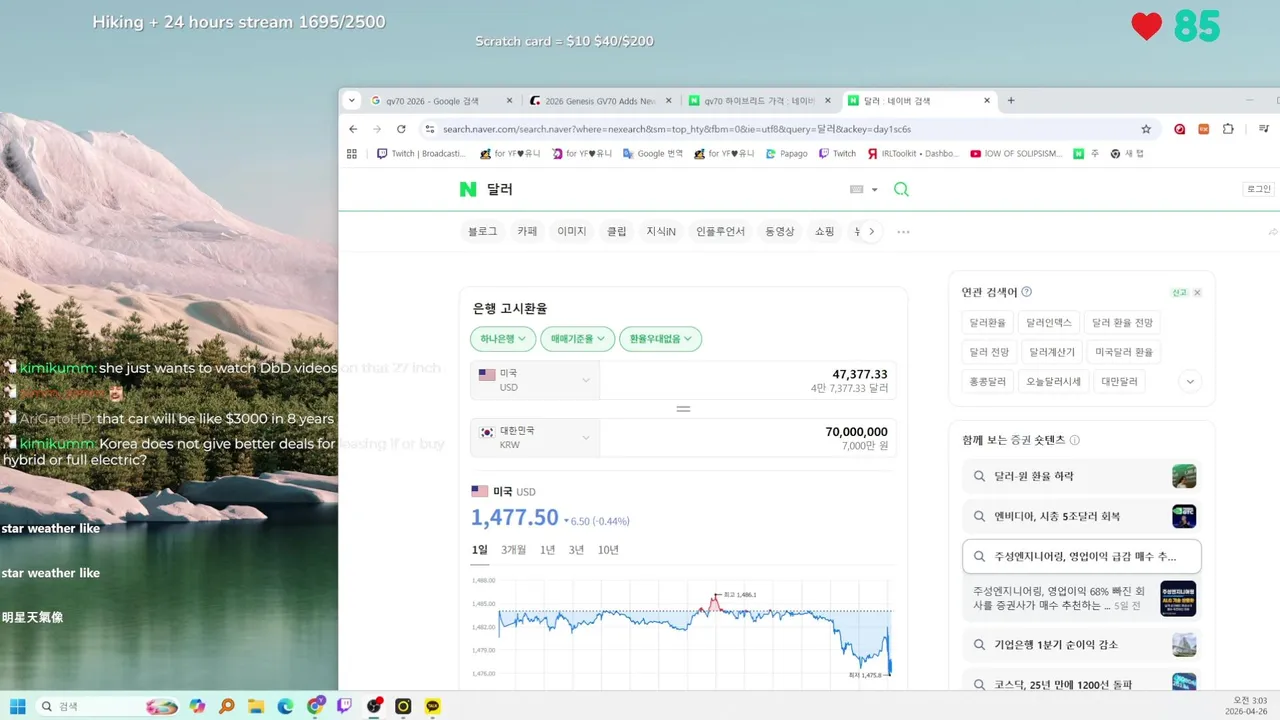The height and width of the screenshot is (720, 1280).
Task: Click the Chrome address bar URL
Action: point(677,129)
